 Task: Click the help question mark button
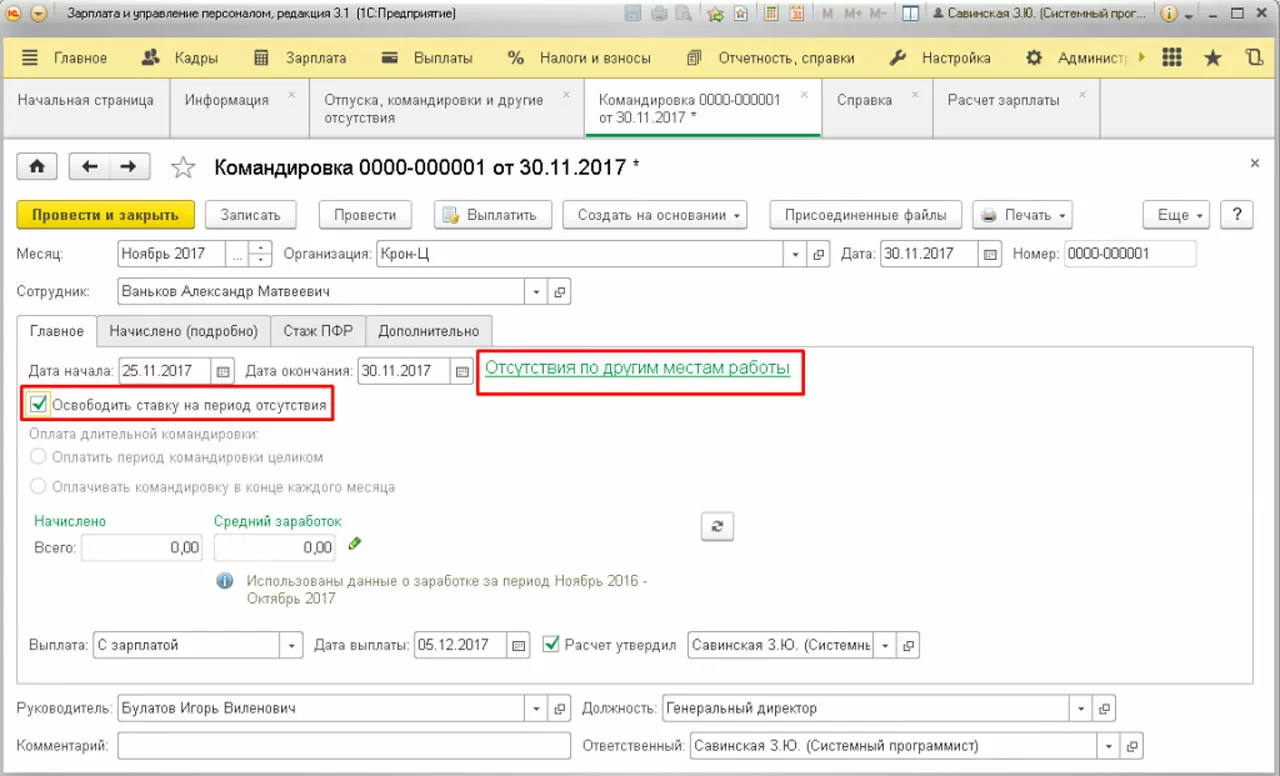(1237, 215)
